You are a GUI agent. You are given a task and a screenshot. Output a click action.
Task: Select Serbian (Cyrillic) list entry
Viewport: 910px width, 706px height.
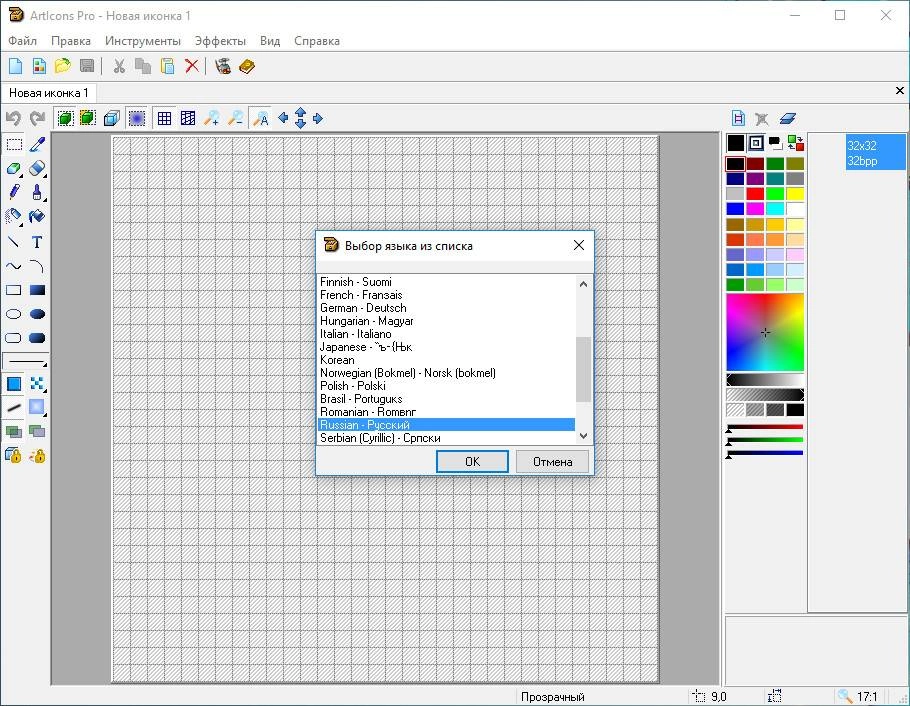447,438
